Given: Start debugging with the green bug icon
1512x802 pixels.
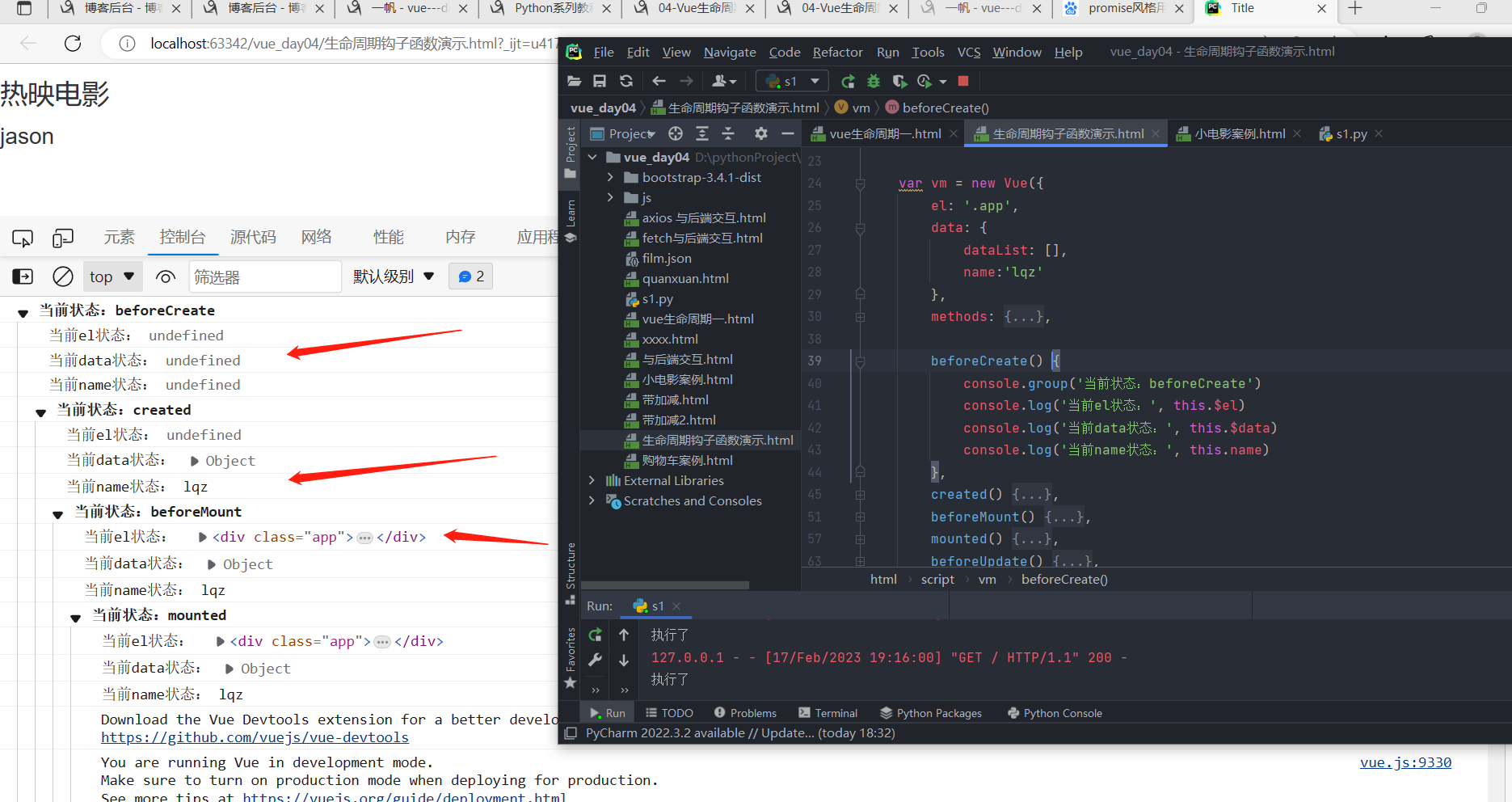Looking at the screenshot, I should pos(874,81).
